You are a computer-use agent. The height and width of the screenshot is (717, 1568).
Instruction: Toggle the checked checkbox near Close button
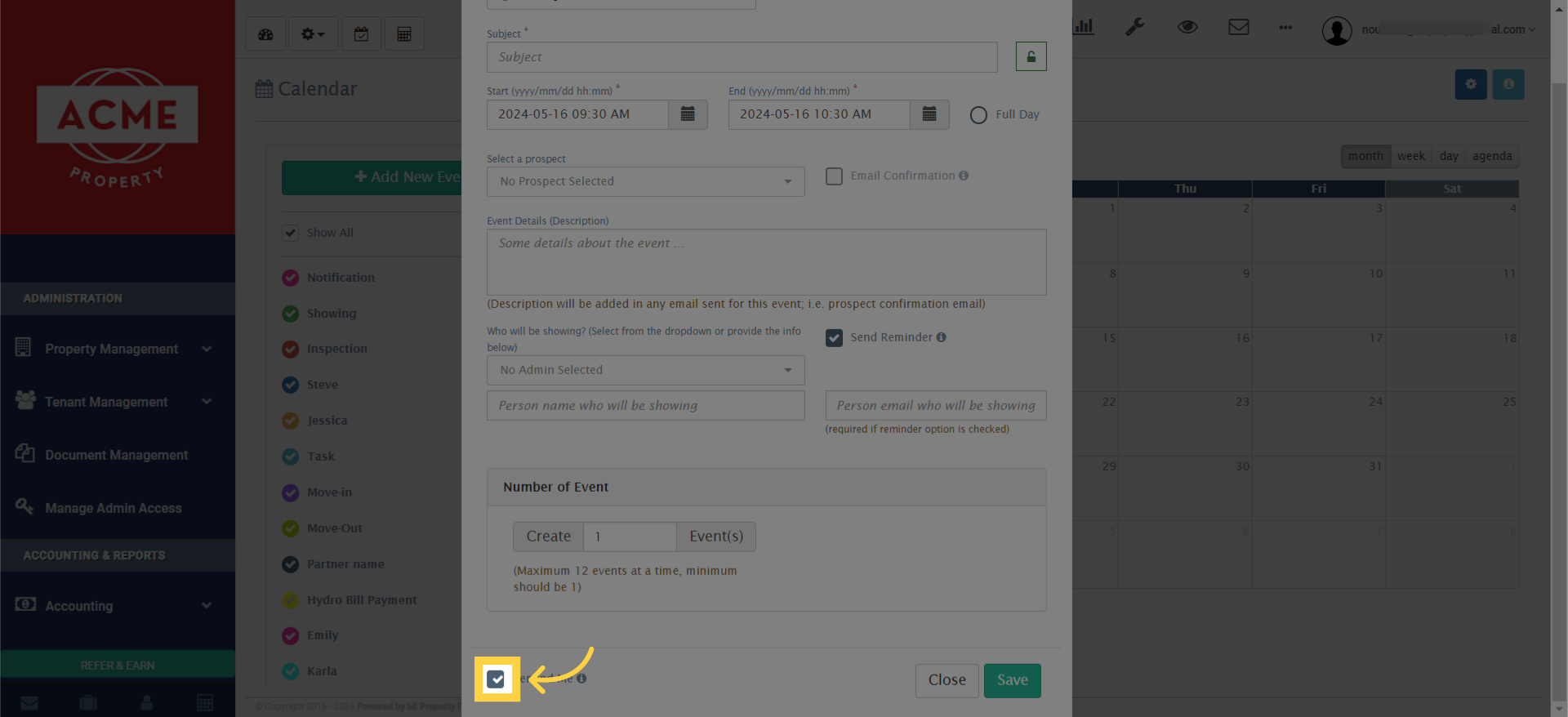[x=497, y=679]
